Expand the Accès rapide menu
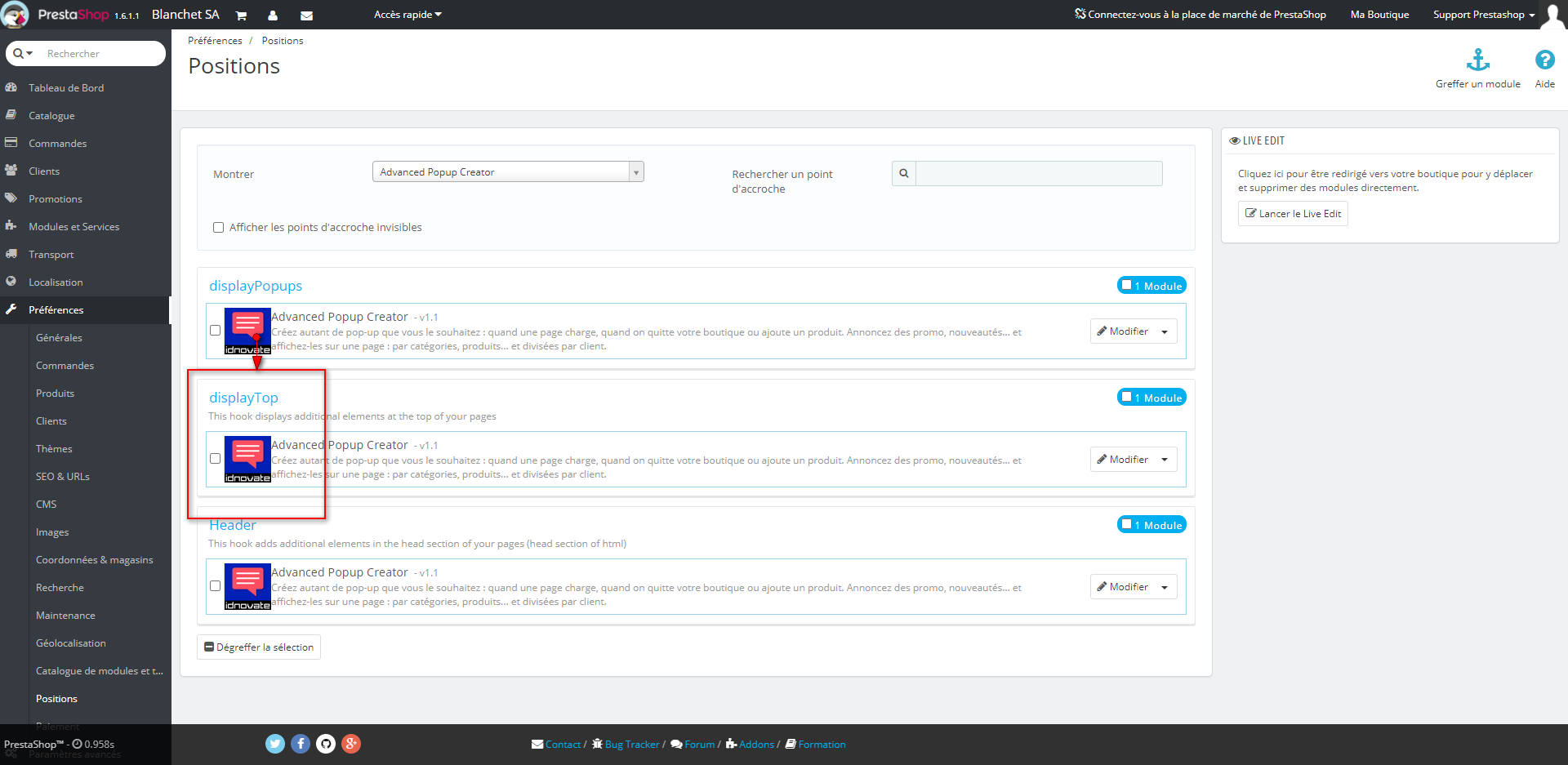1568x765 pixels. 408,15
